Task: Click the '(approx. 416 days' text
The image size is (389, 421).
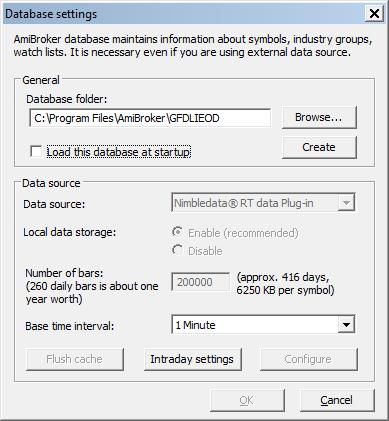Action: 283,277
